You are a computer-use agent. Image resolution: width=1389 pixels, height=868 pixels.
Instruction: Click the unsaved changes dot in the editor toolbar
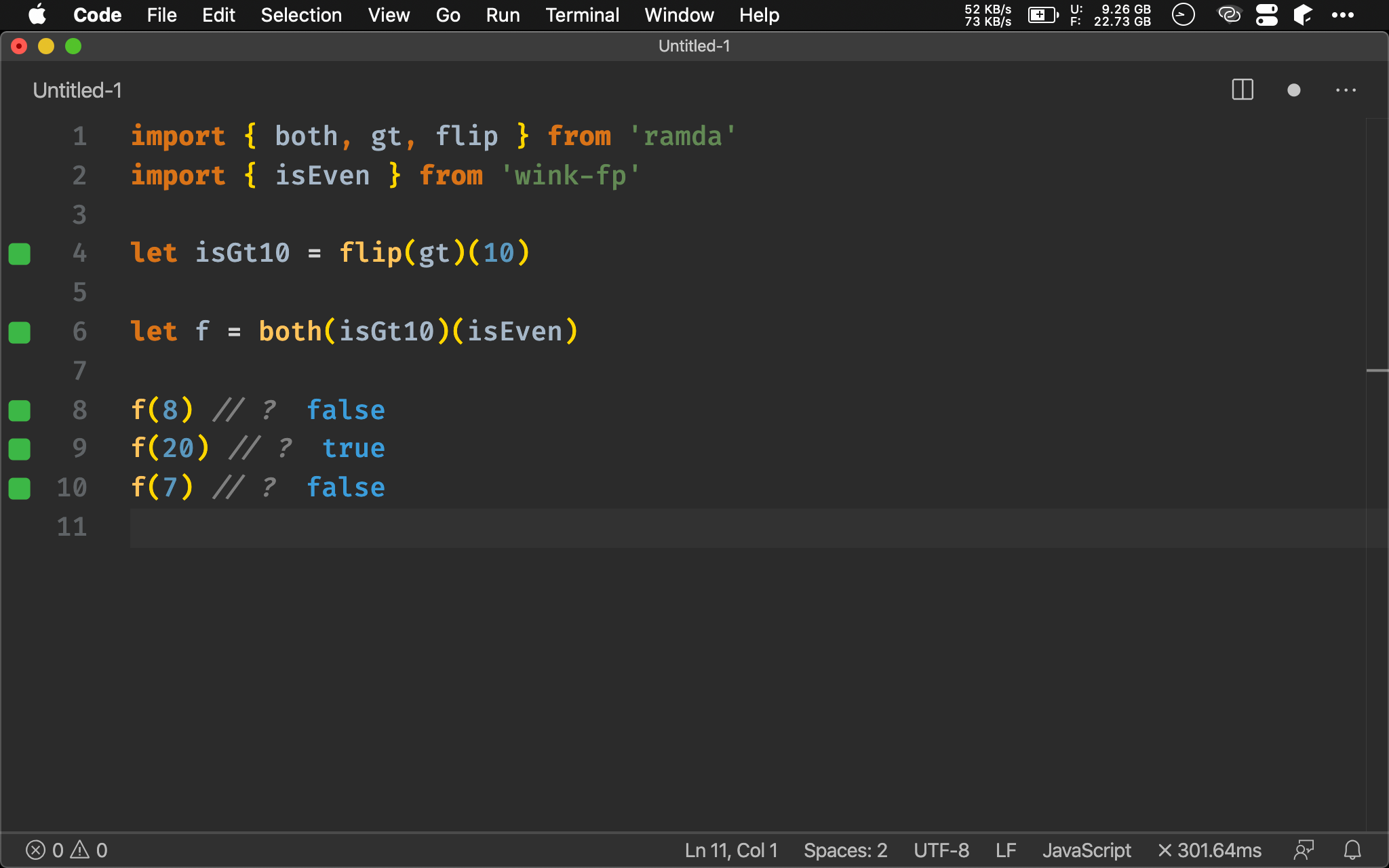(x=1293, y=90)
